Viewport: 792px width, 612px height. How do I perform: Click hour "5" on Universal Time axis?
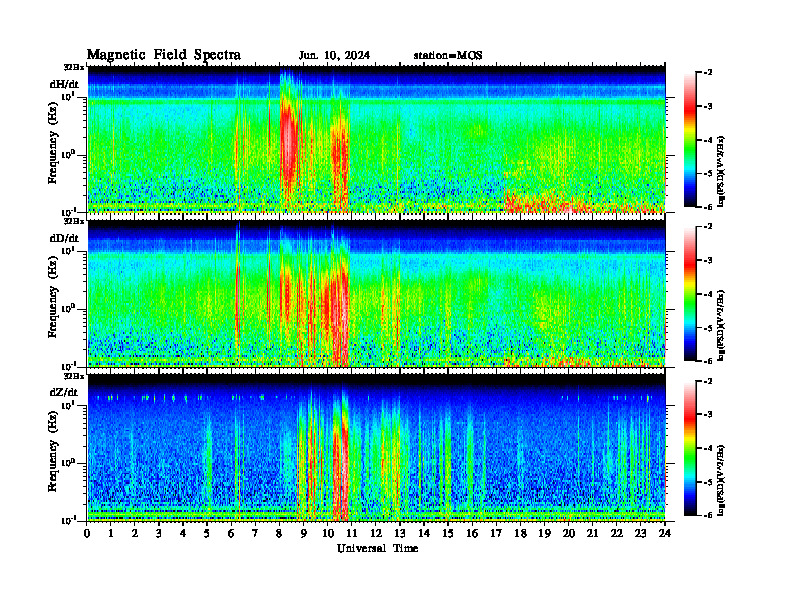207,534
